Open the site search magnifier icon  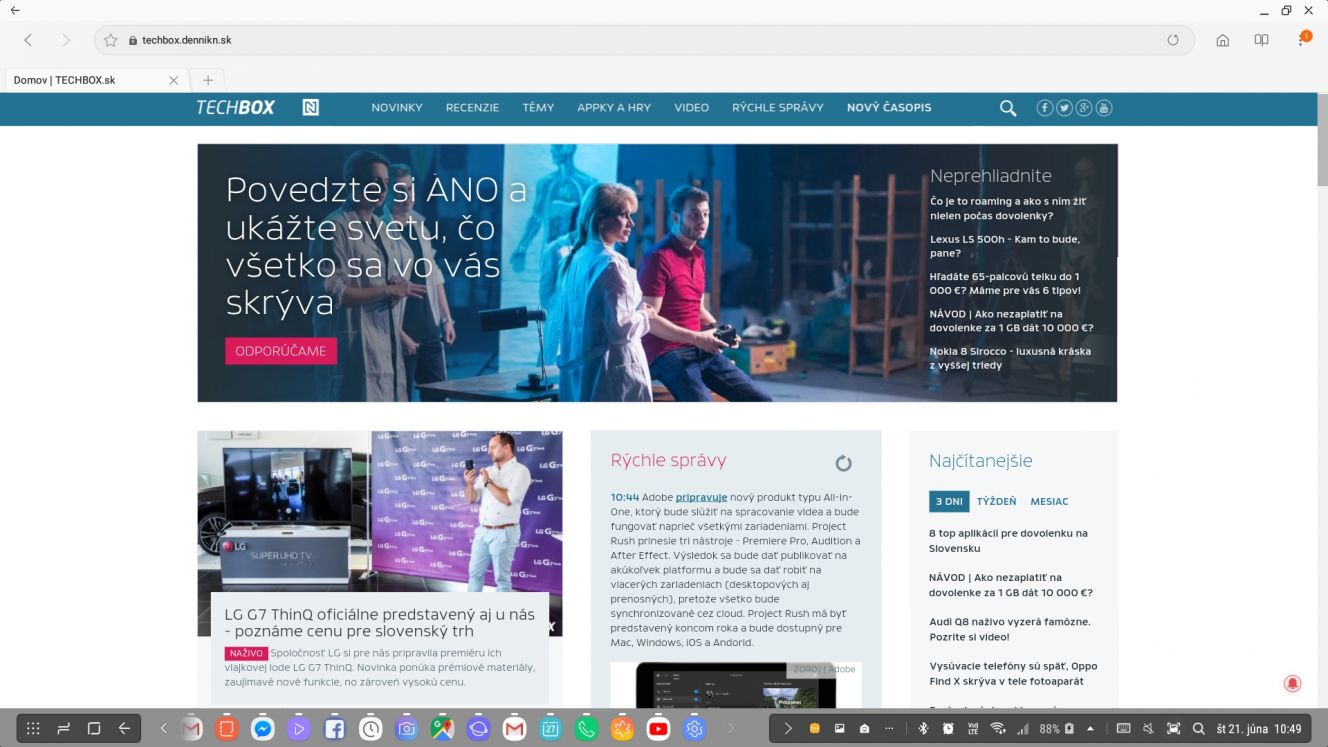point(1008,108)
